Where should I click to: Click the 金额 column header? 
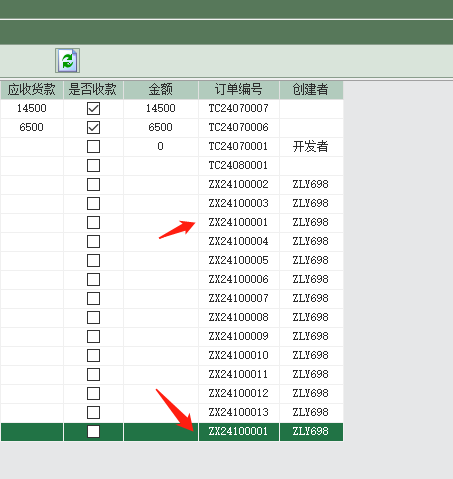[161, 90]
